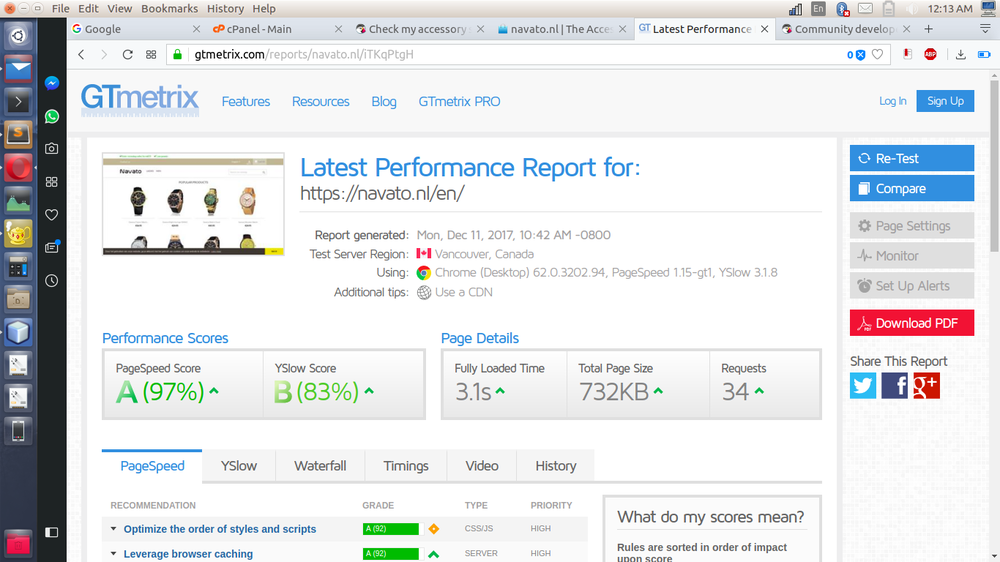Expand the Leverage browser caching row
This screenshot has width=1000, height=562.
click(114, 554)
